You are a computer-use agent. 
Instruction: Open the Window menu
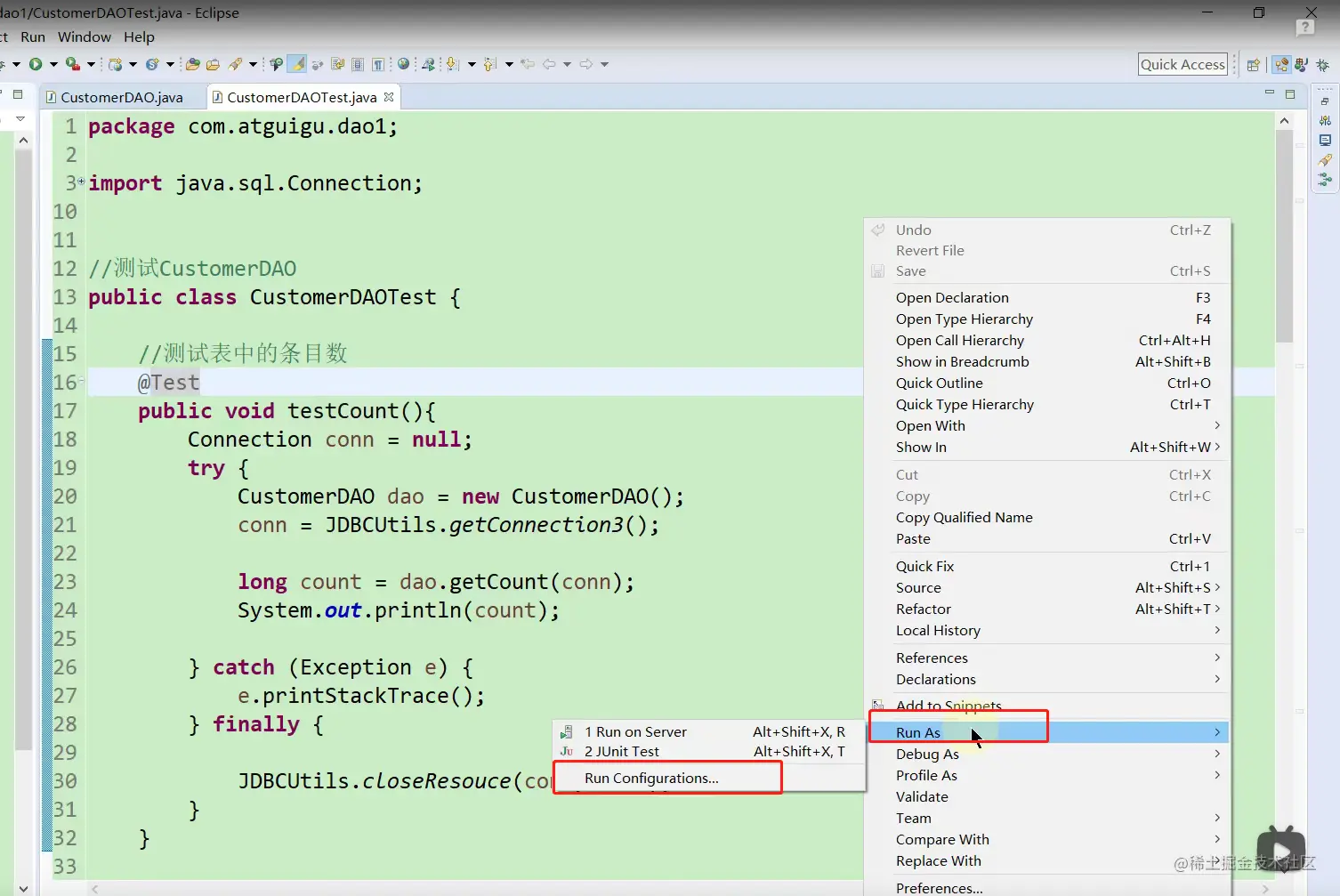tap(85, 36)
